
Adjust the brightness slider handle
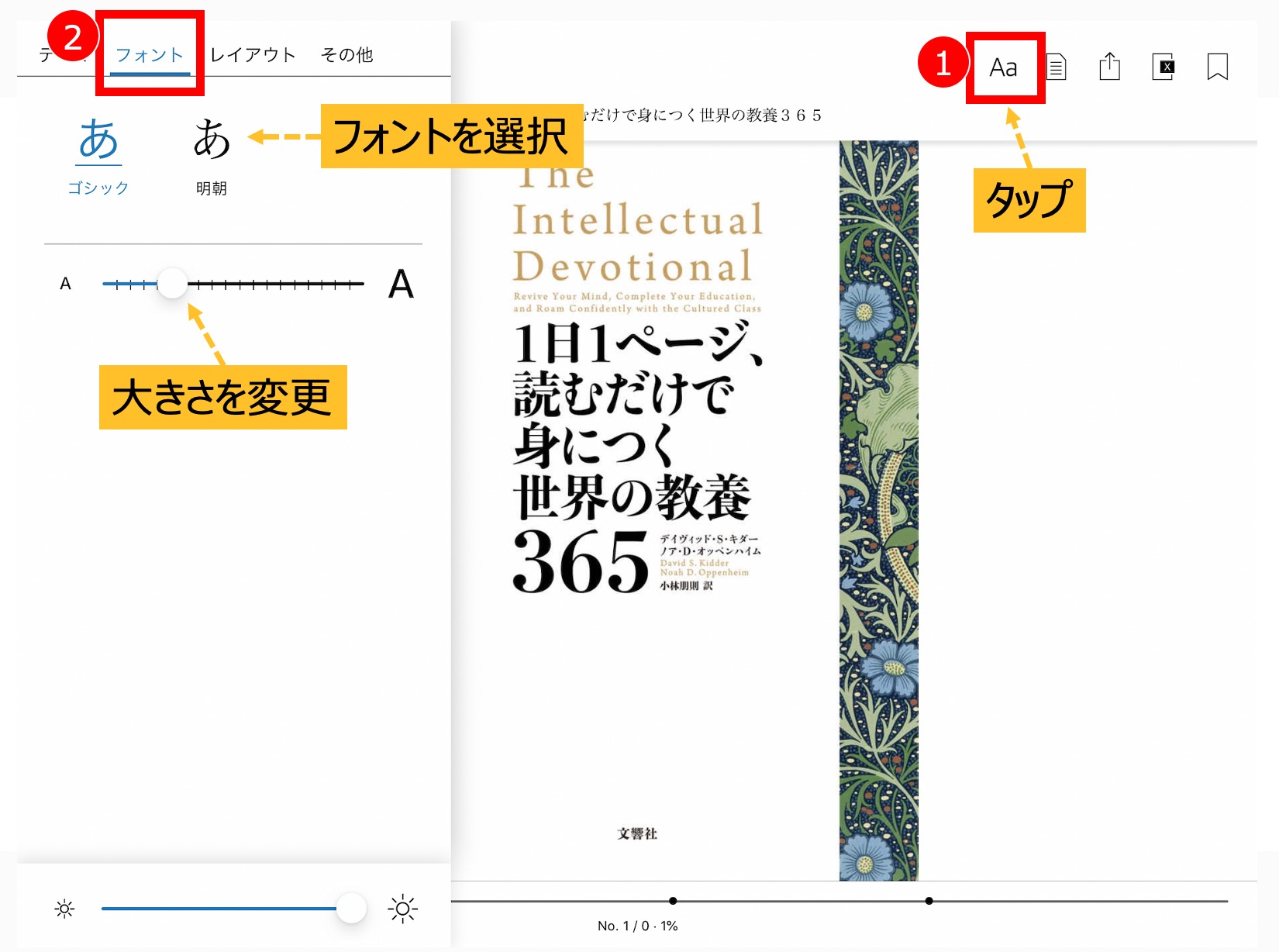pos(351,908)
